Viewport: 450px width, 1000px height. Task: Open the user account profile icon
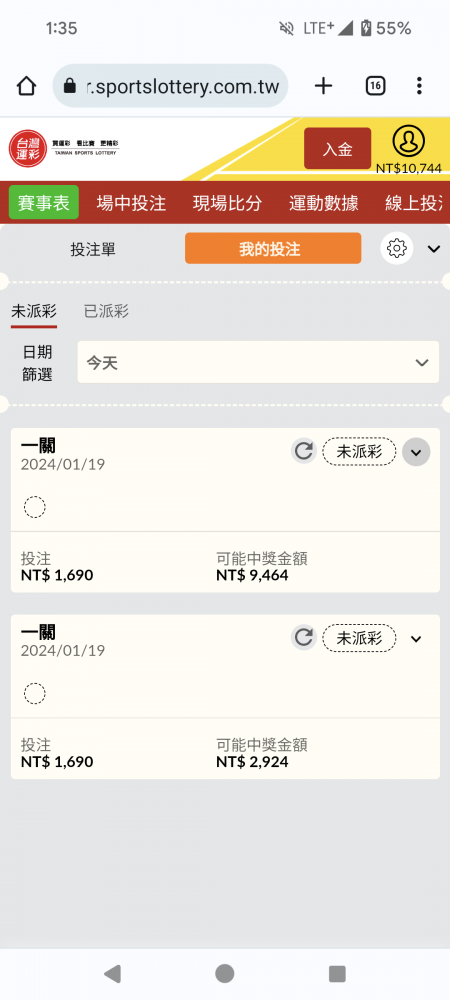tap(409, 142)
